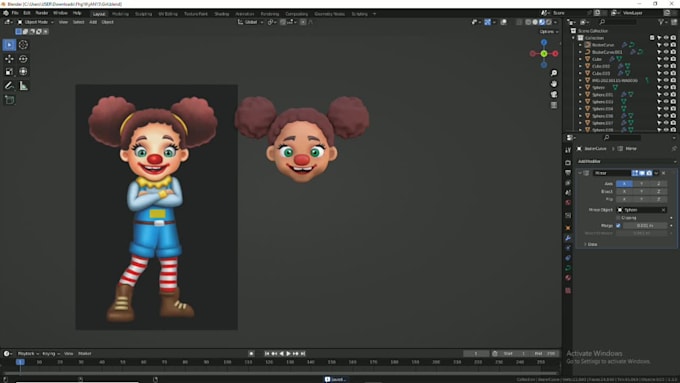
Task: Select the Move tool
Action: [x=9, y=59]
